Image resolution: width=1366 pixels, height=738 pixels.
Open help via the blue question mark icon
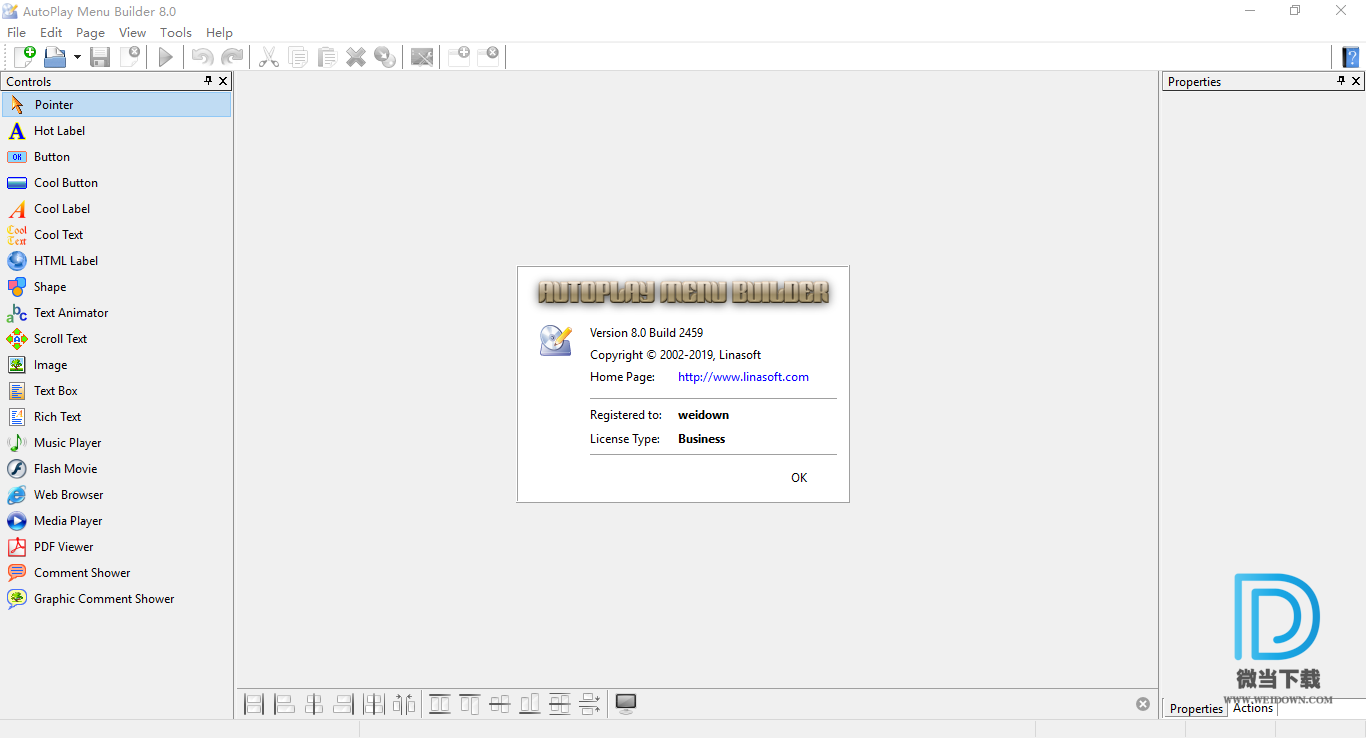pyautogui.click(x=1351, y=57)
